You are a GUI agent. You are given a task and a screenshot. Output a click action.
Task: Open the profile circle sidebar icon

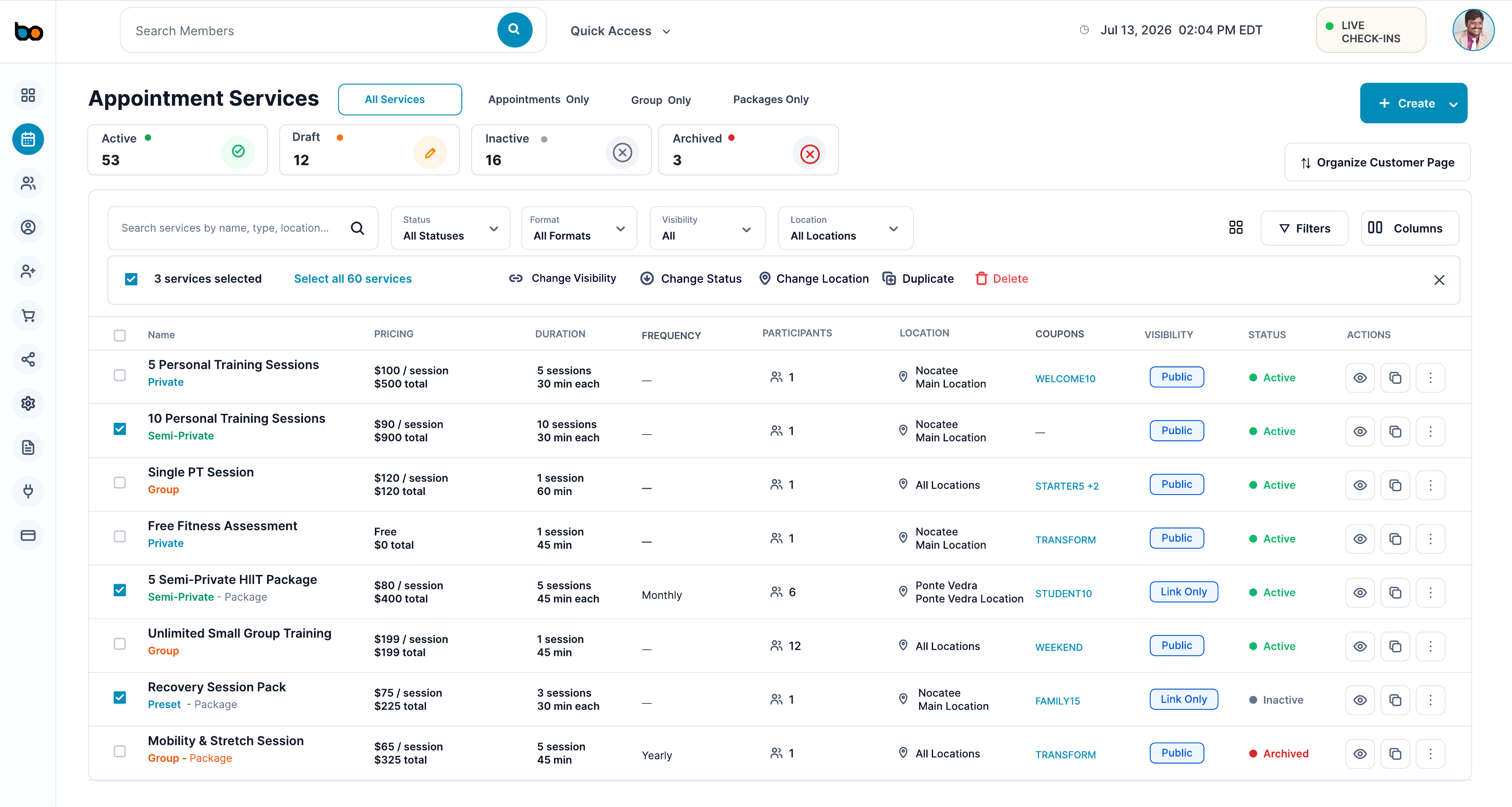(27, 227)
